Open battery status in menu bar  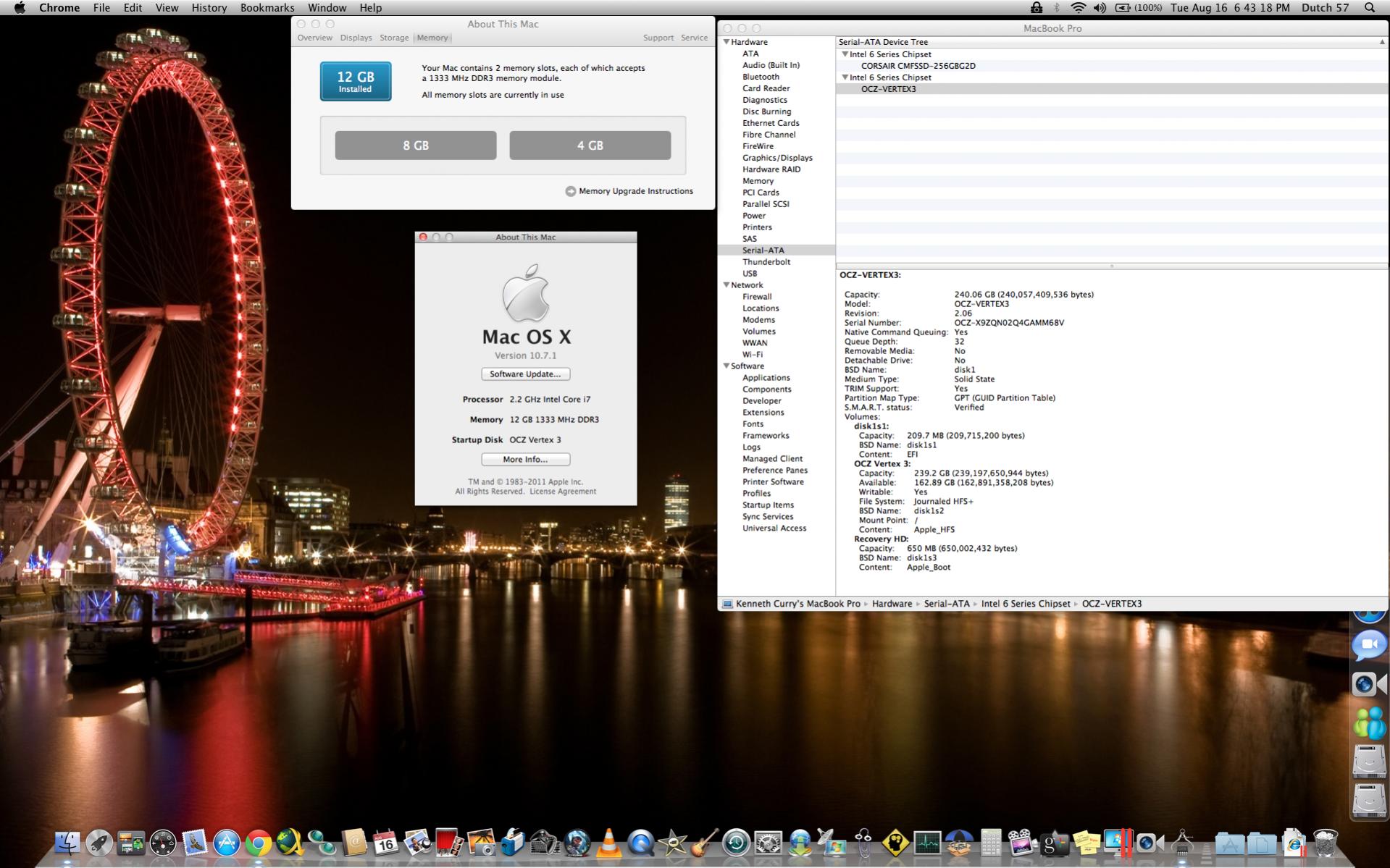pyautogui.click(x=1138, y=7)
